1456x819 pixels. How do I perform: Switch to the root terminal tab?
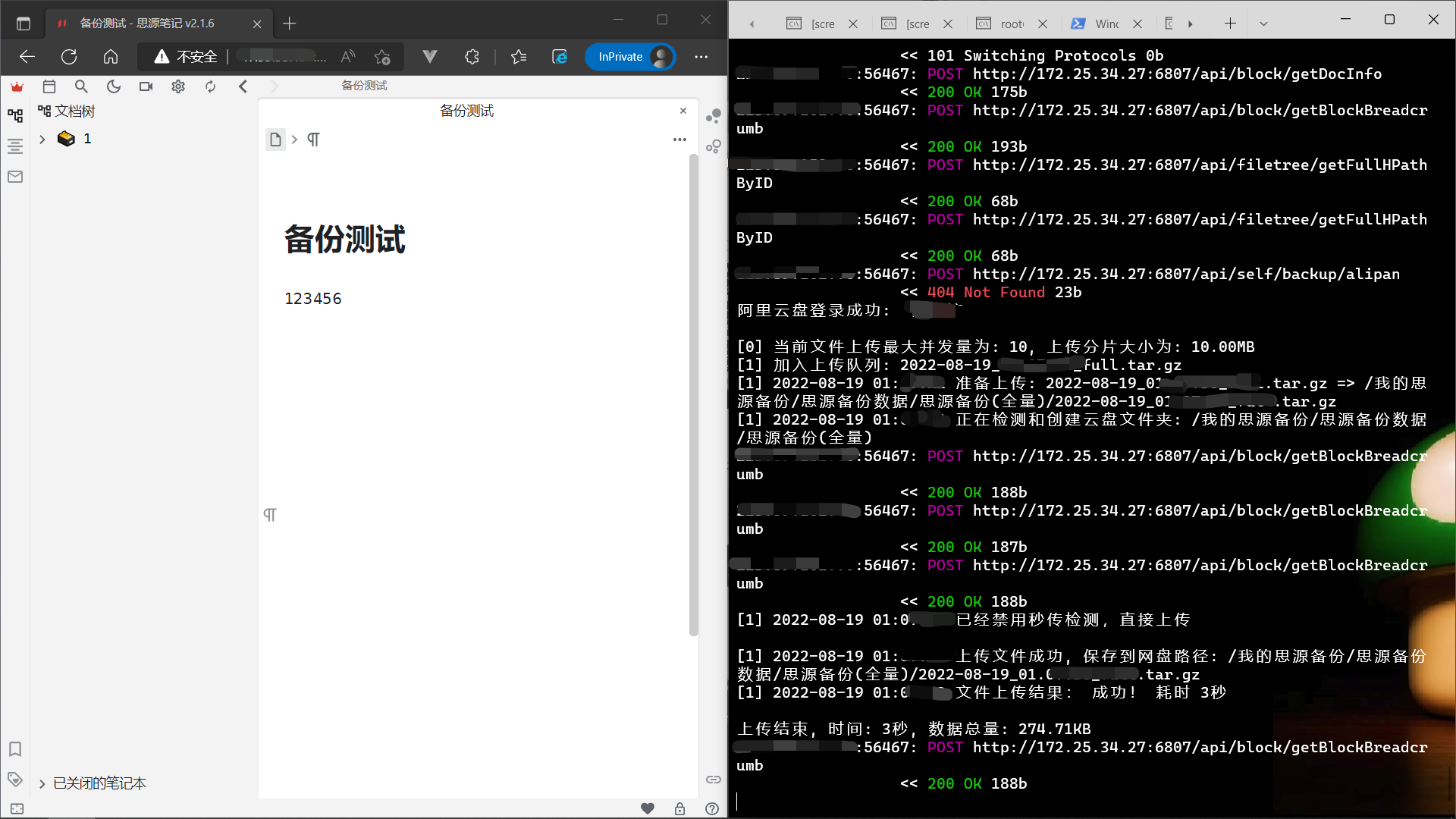pos(1012,24)
